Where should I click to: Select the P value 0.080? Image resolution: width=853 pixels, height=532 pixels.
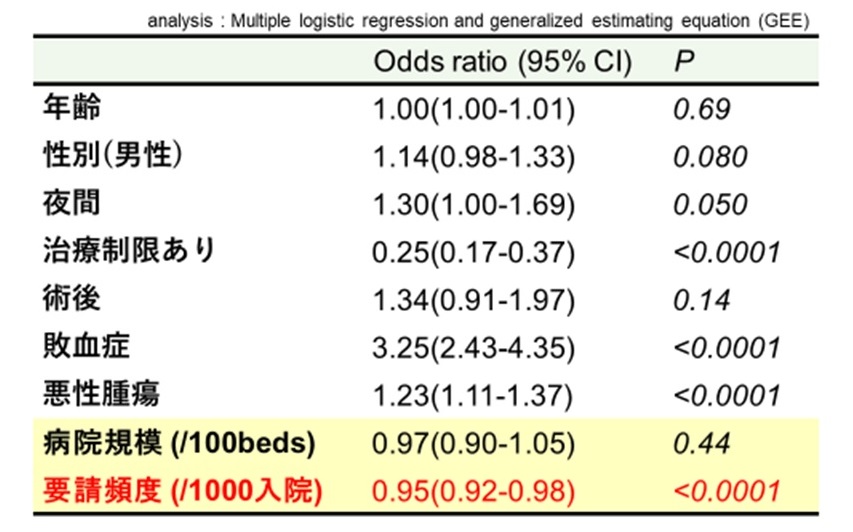pyautogui.click(x=710, y=156)
